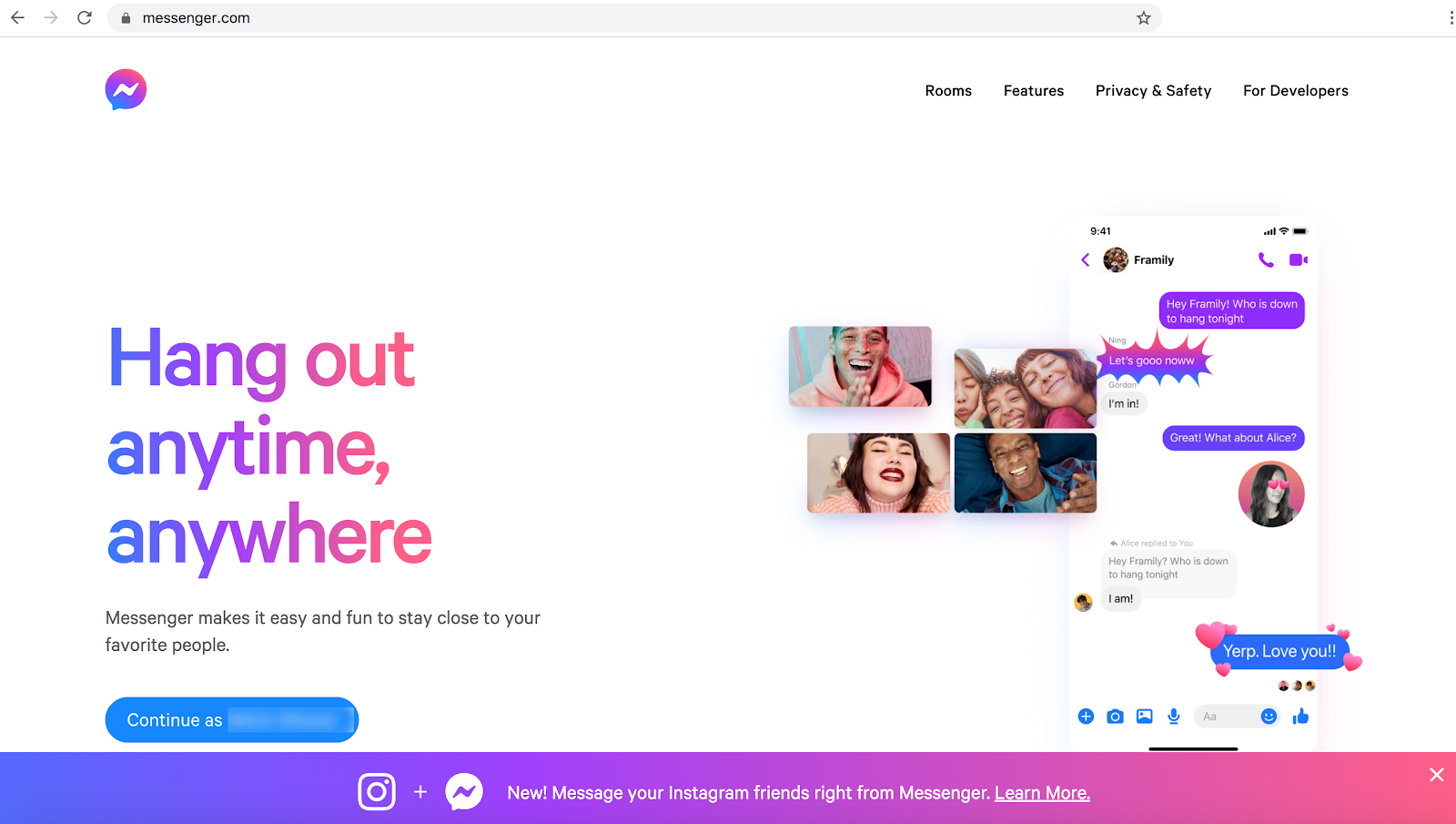The width and height of the screenshot is (1456, 824).
Task: Click the 'Hey Framily! Who is down' purple bubble
Action: pyautogui.click(x=1232, y=310)
